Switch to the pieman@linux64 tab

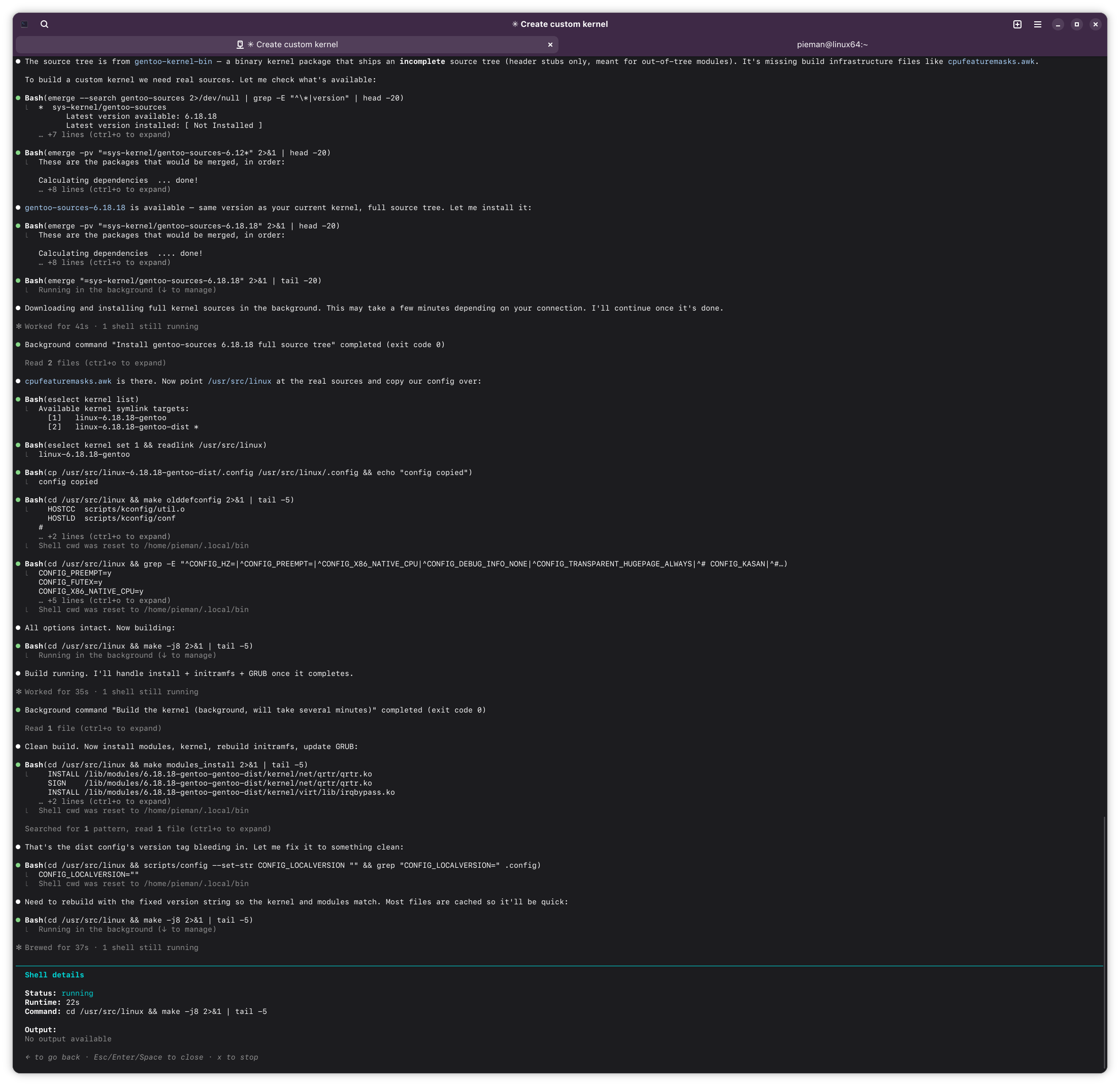point(832,45)
